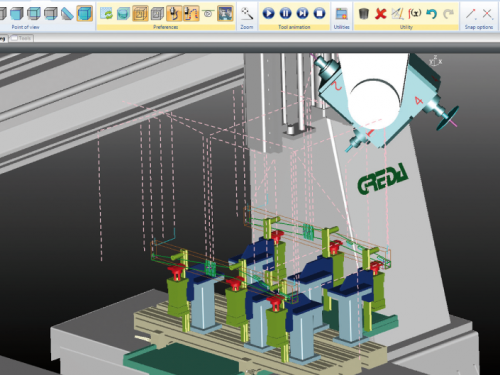
Task: Click the Zoom magnifier icon
Action: click(x=247, y=14)
